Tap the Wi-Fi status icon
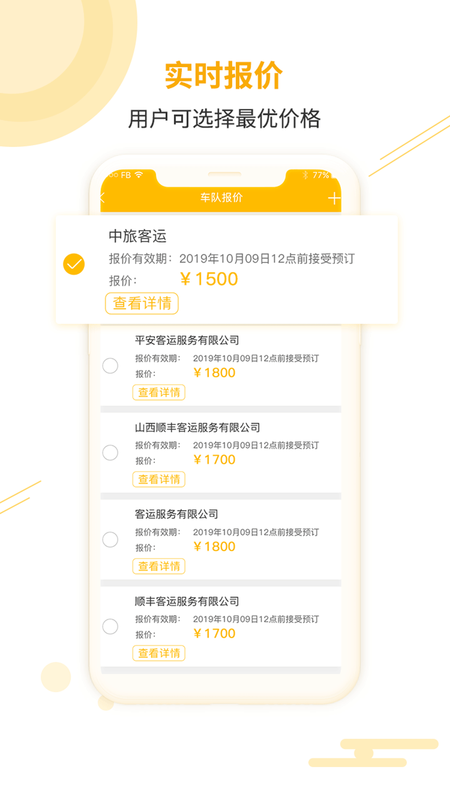This screenshot has width=450, height=800. tap(139, 175)
